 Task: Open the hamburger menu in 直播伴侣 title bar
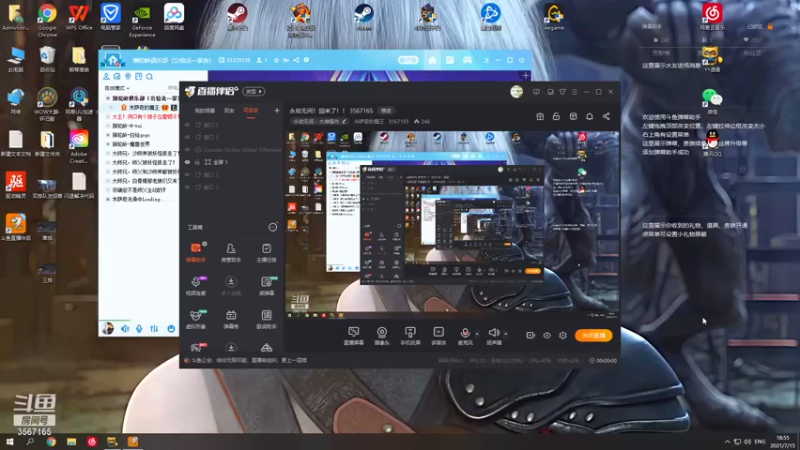coord(574,92)
